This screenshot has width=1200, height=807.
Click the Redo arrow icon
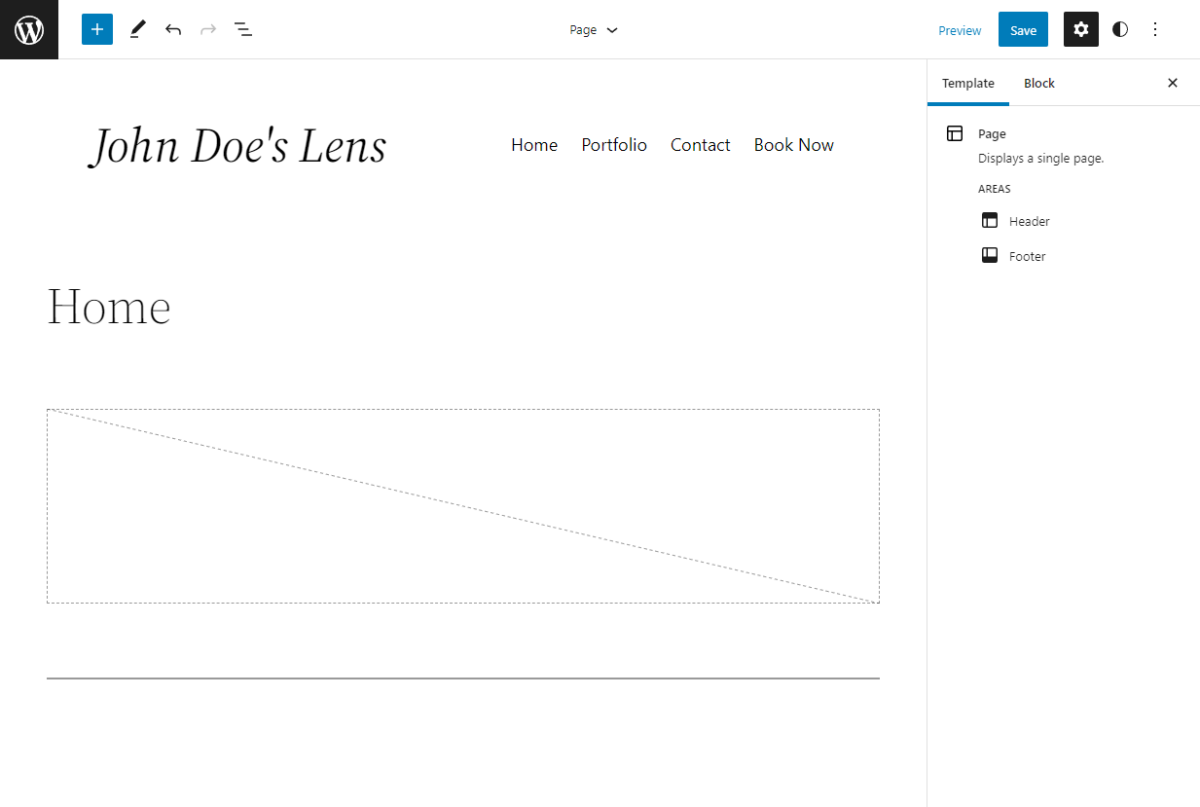coord(208,30)
